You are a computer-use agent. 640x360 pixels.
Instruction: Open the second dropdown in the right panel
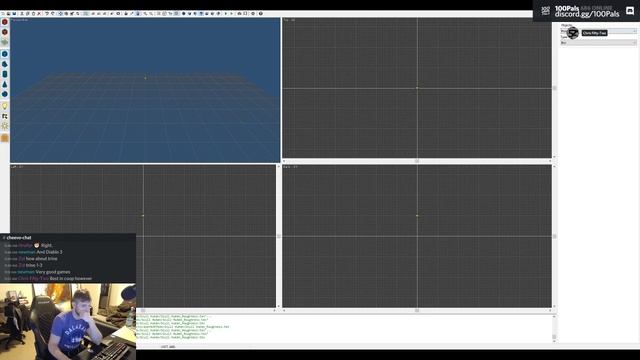[598, 42]
